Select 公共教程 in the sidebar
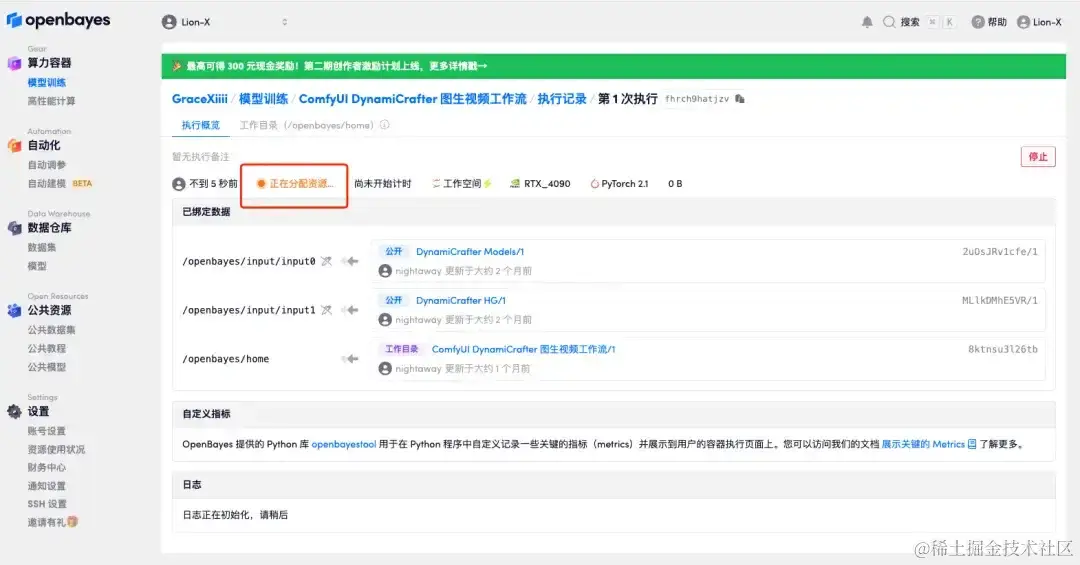The width and height of the screenshot is (1080, 565). click(x=47, y=349)
